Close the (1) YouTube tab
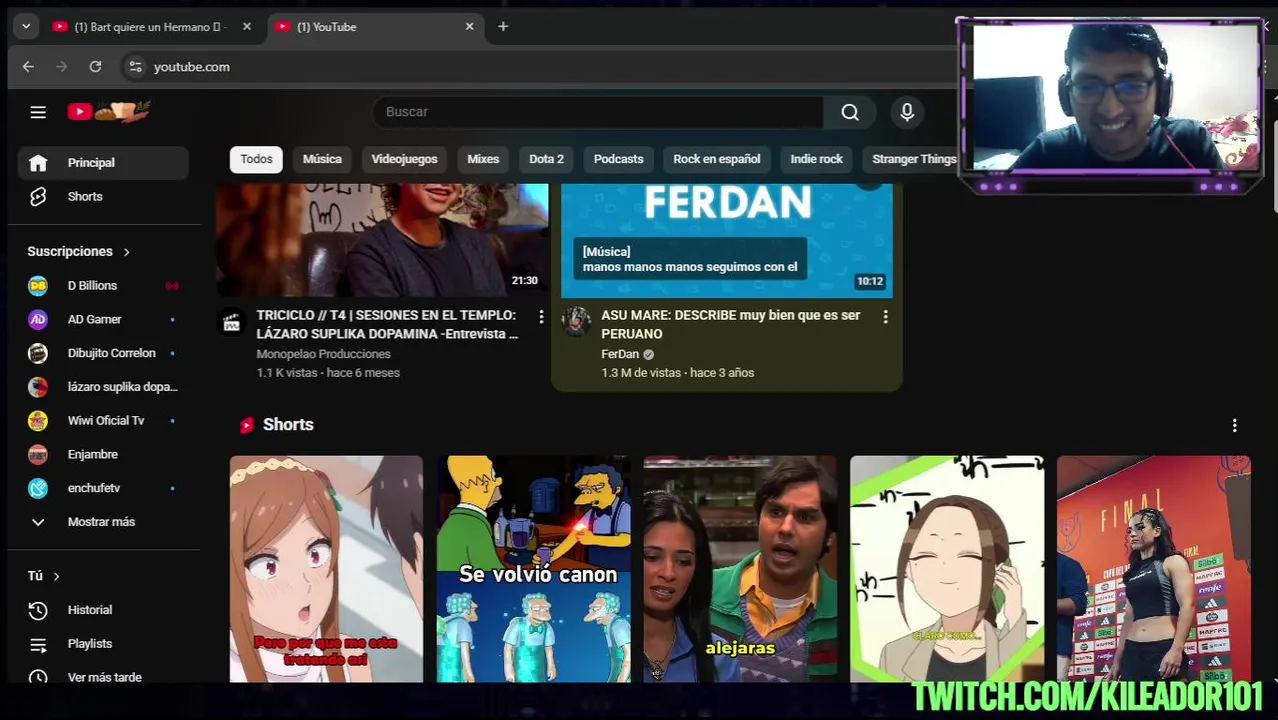The height and width of the screenshot is (720, 1278). (469, 27)
